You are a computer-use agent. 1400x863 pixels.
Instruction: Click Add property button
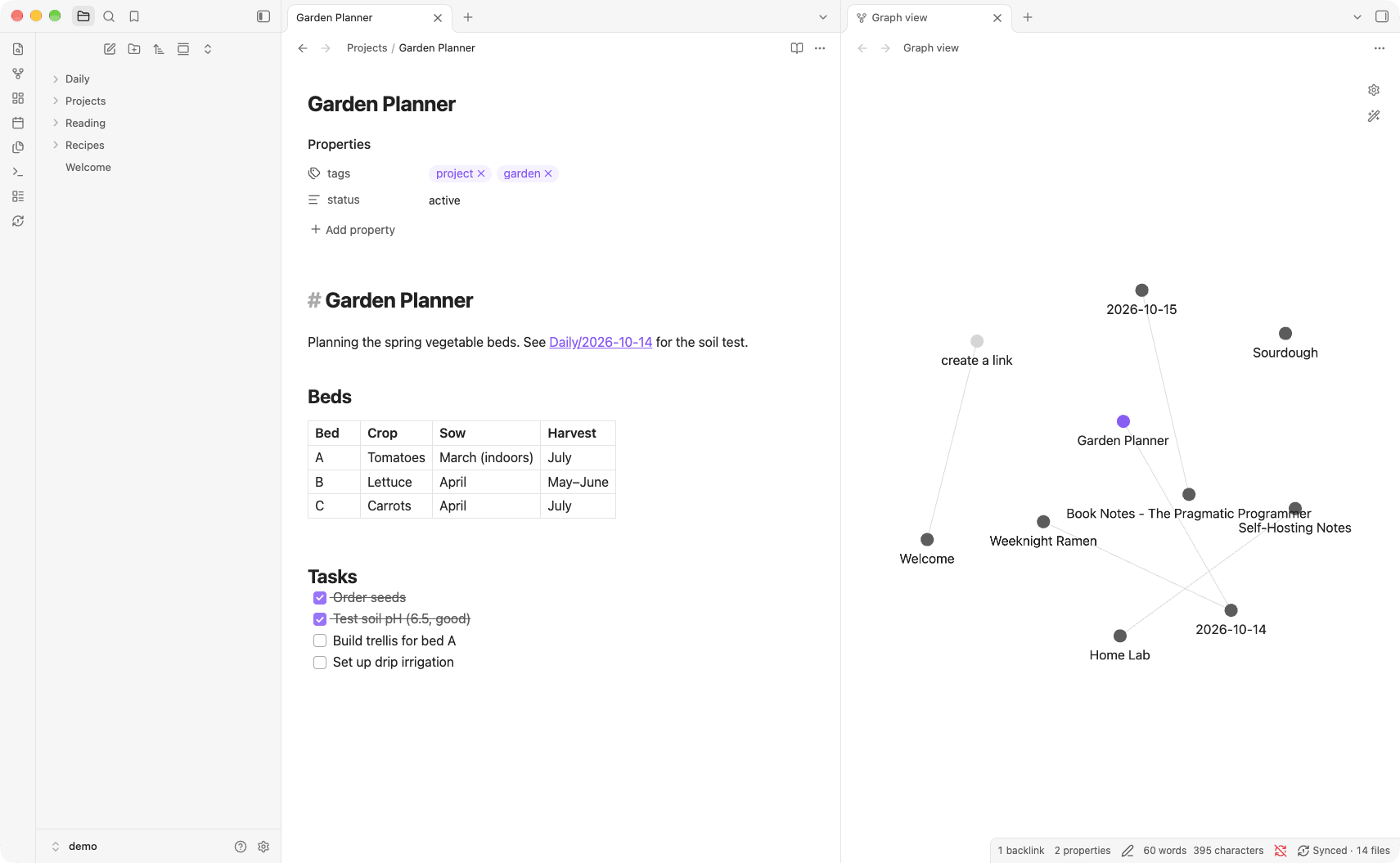pos(353,230)
